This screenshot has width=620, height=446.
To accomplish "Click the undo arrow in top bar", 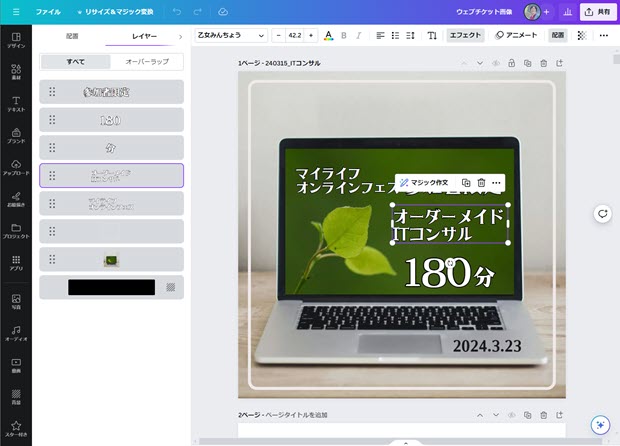I will [177, 11].
